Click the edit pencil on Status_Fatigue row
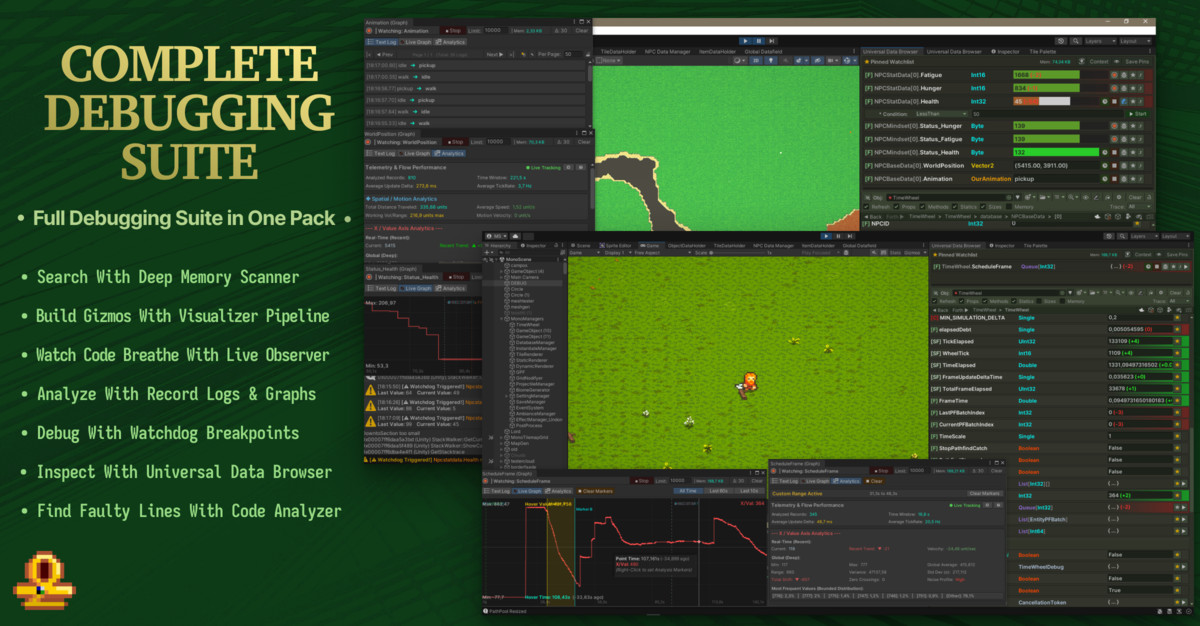The image size is (1200, 626). point(1141,139)
